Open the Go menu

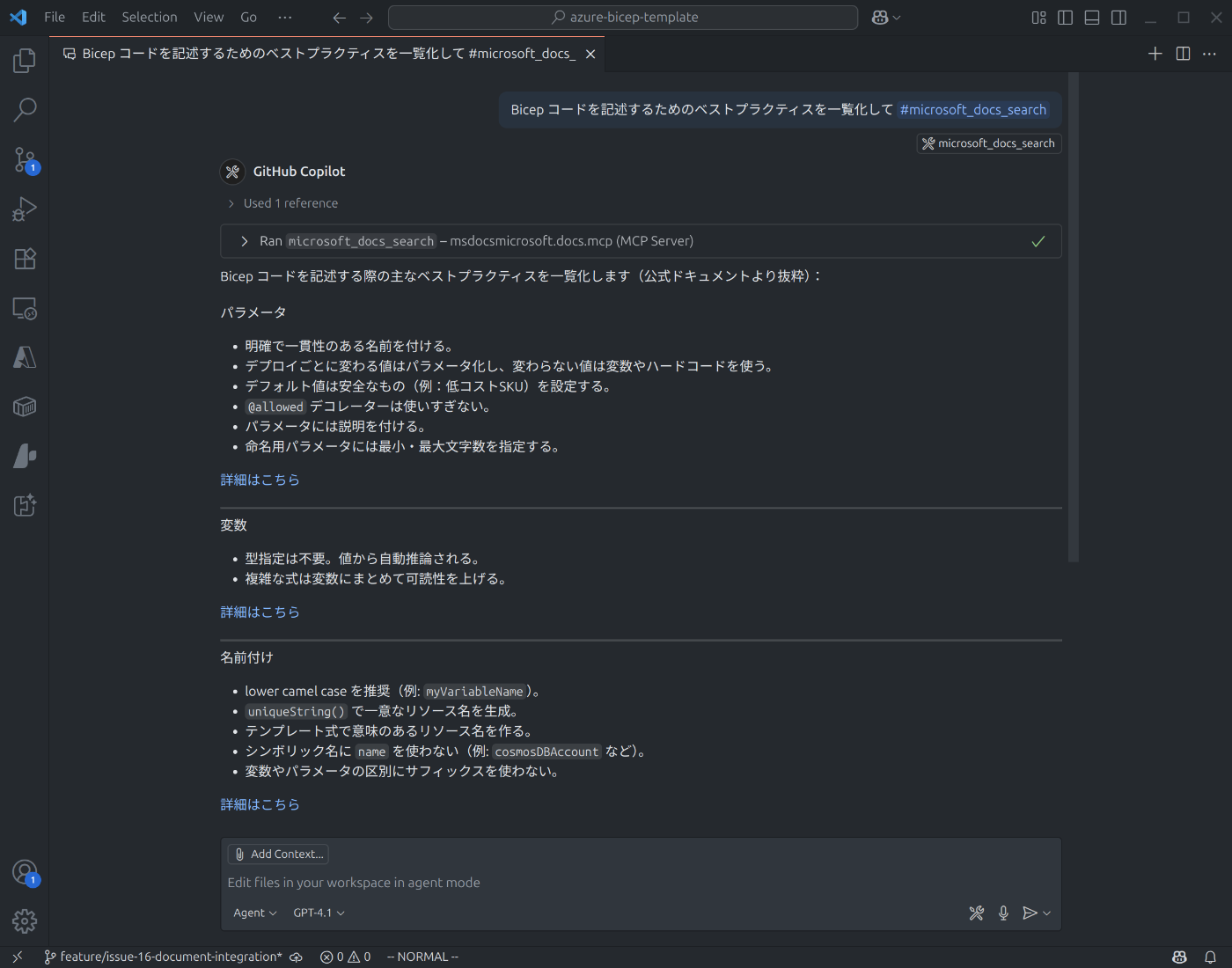[249, 18]
